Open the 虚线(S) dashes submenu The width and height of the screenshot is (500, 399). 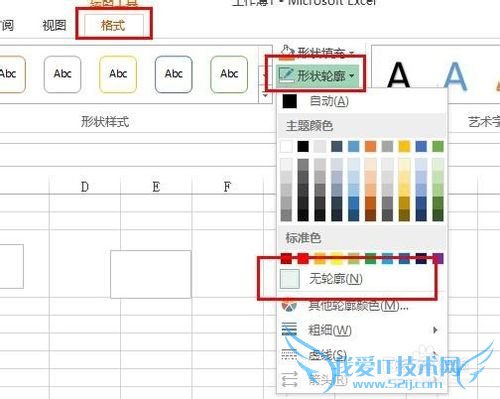coord(362,355)
